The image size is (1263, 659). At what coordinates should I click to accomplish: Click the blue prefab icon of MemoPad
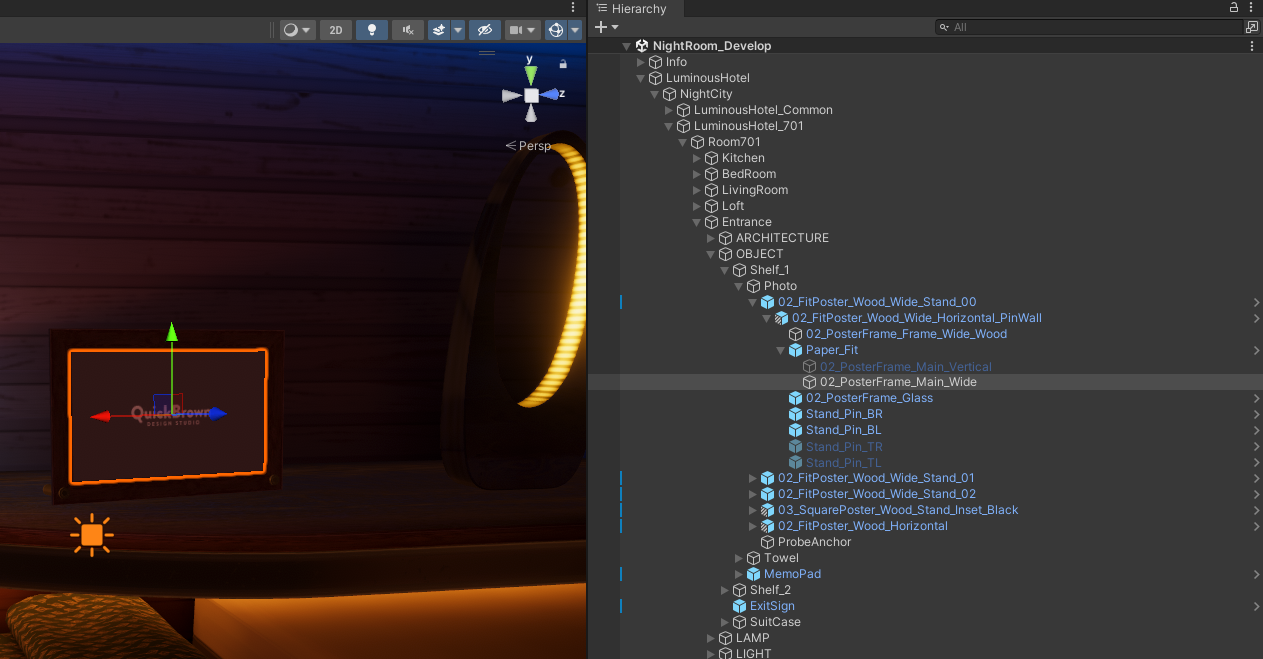pos(754,574)
